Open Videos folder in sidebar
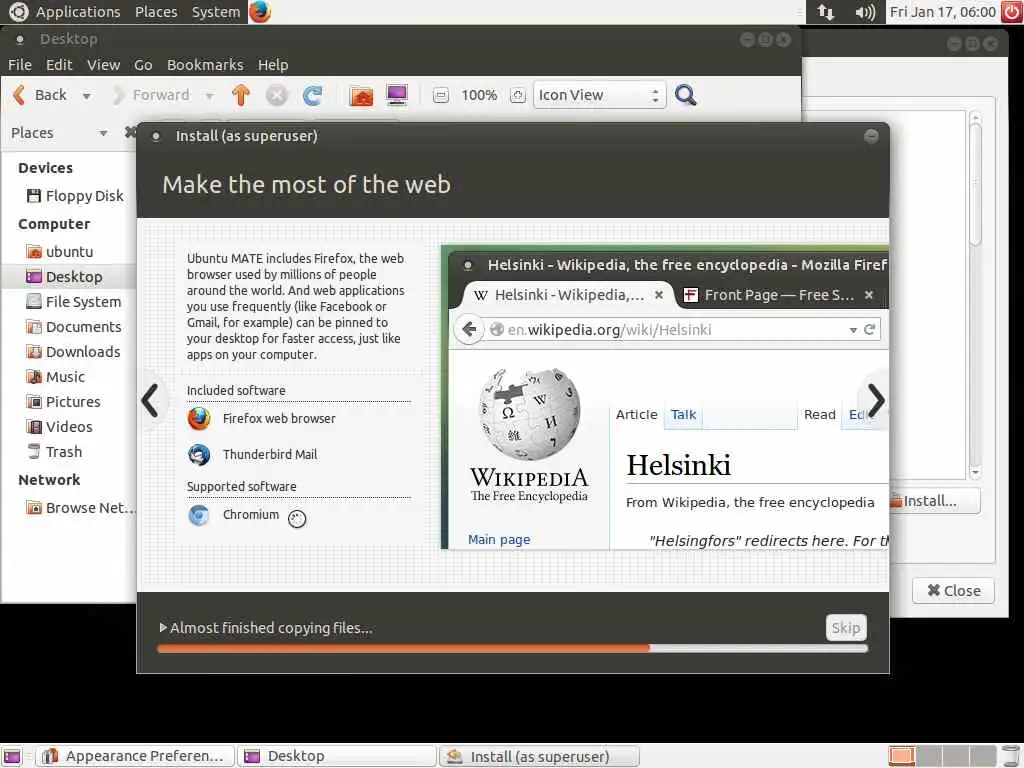The image size is (1024, 768). tap(59, 427)
